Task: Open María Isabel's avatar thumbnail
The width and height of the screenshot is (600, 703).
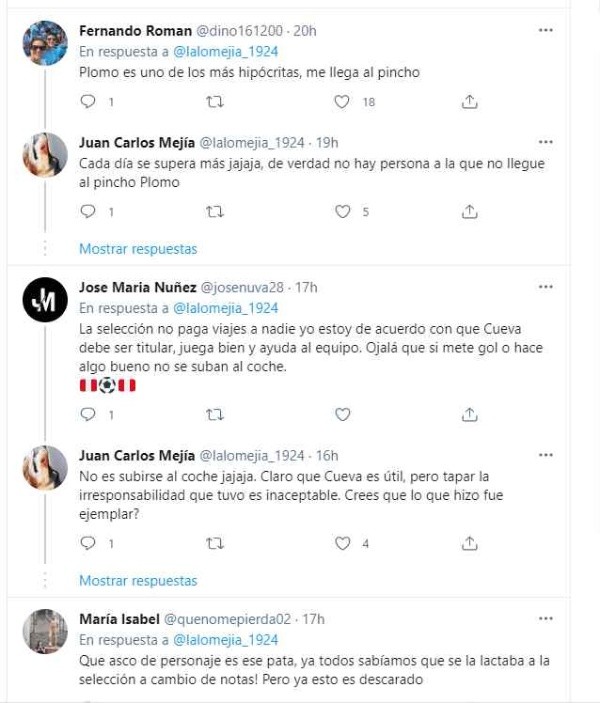Action: tap(45, 632)
